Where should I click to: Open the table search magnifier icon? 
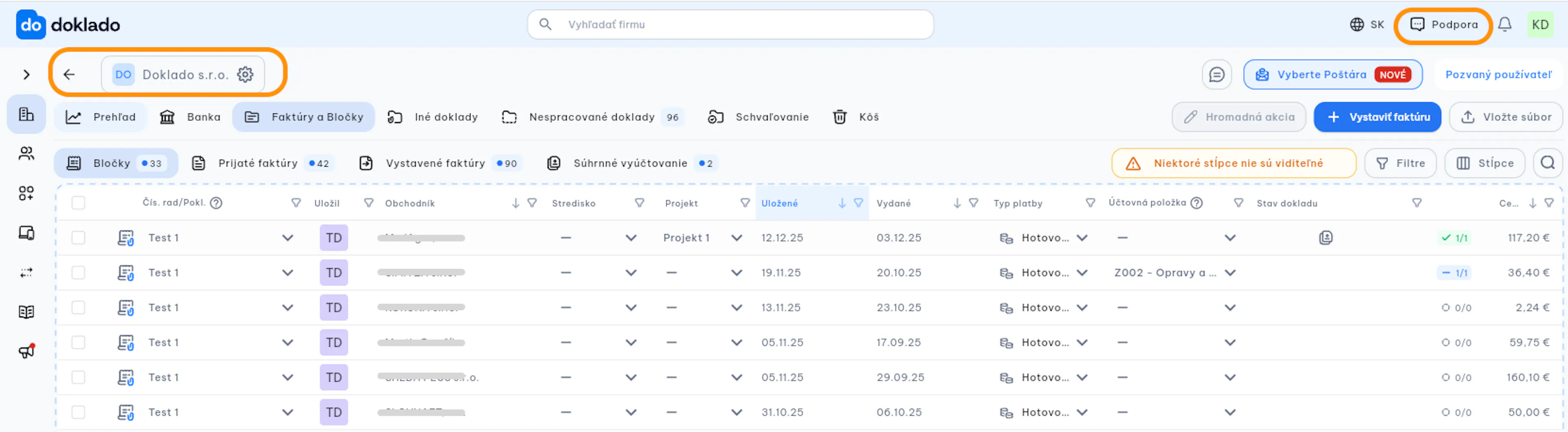[x=1547, y=163]
